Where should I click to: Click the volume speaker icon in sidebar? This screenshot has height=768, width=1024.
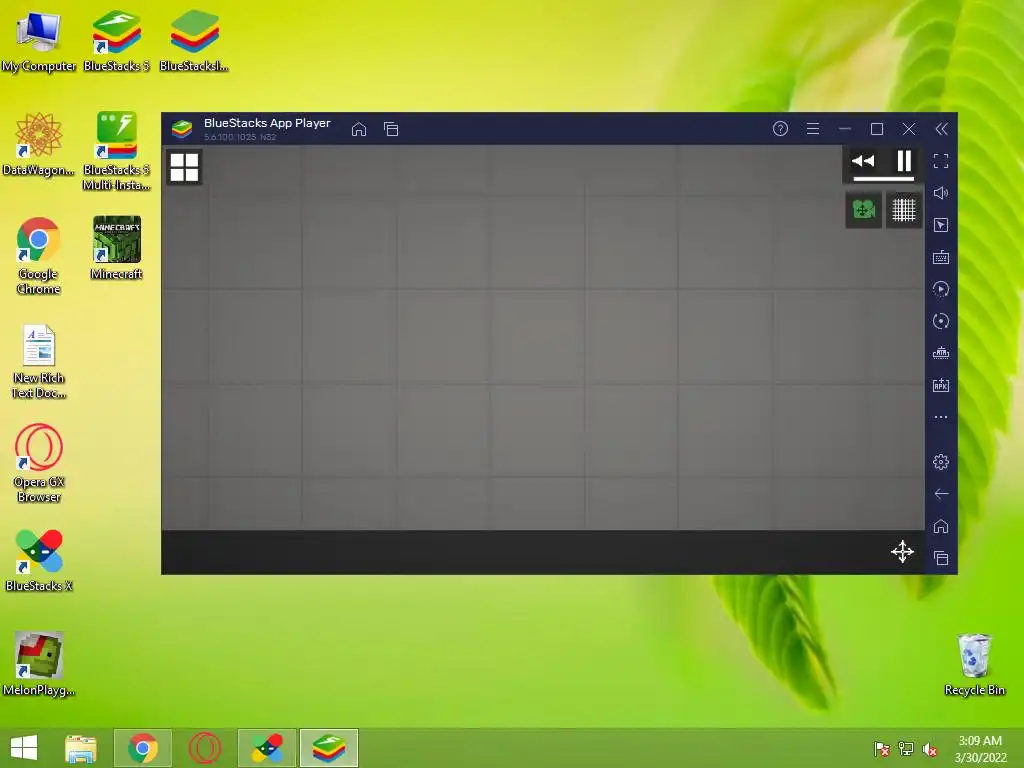pyautogui.click(x=940, y=193)
